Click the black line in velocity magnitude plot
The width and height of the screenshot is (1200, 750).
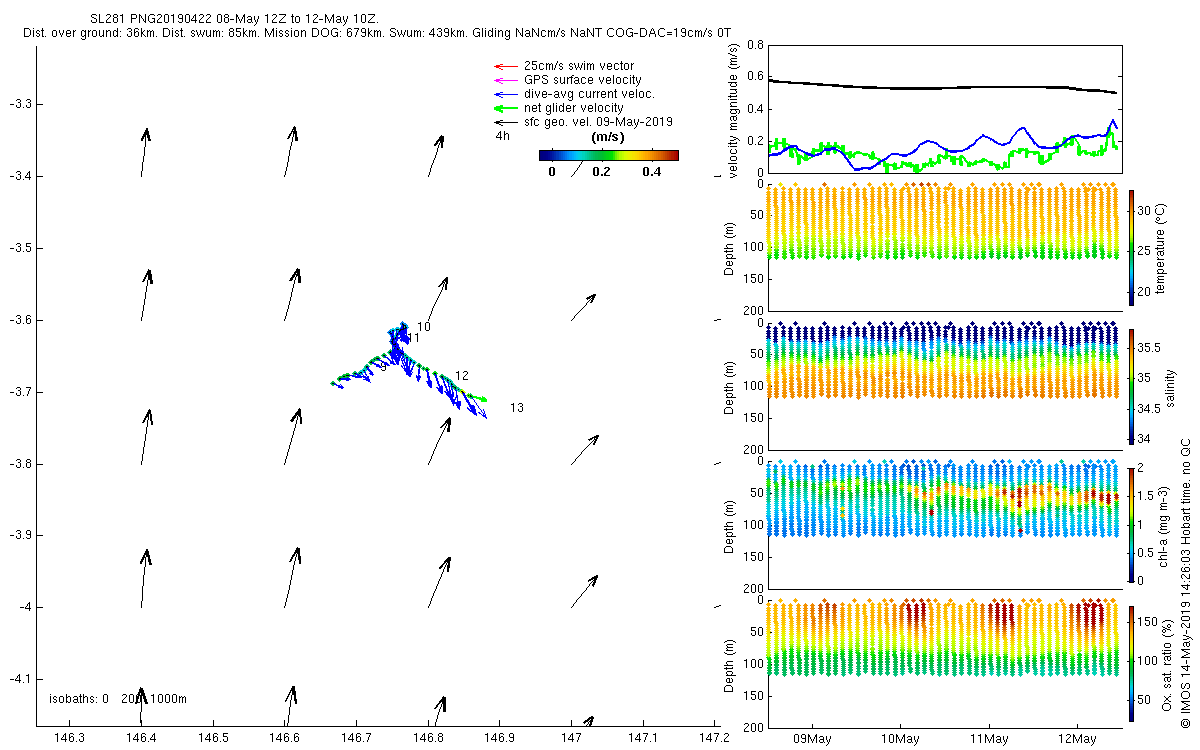click(x=940, y=87)
